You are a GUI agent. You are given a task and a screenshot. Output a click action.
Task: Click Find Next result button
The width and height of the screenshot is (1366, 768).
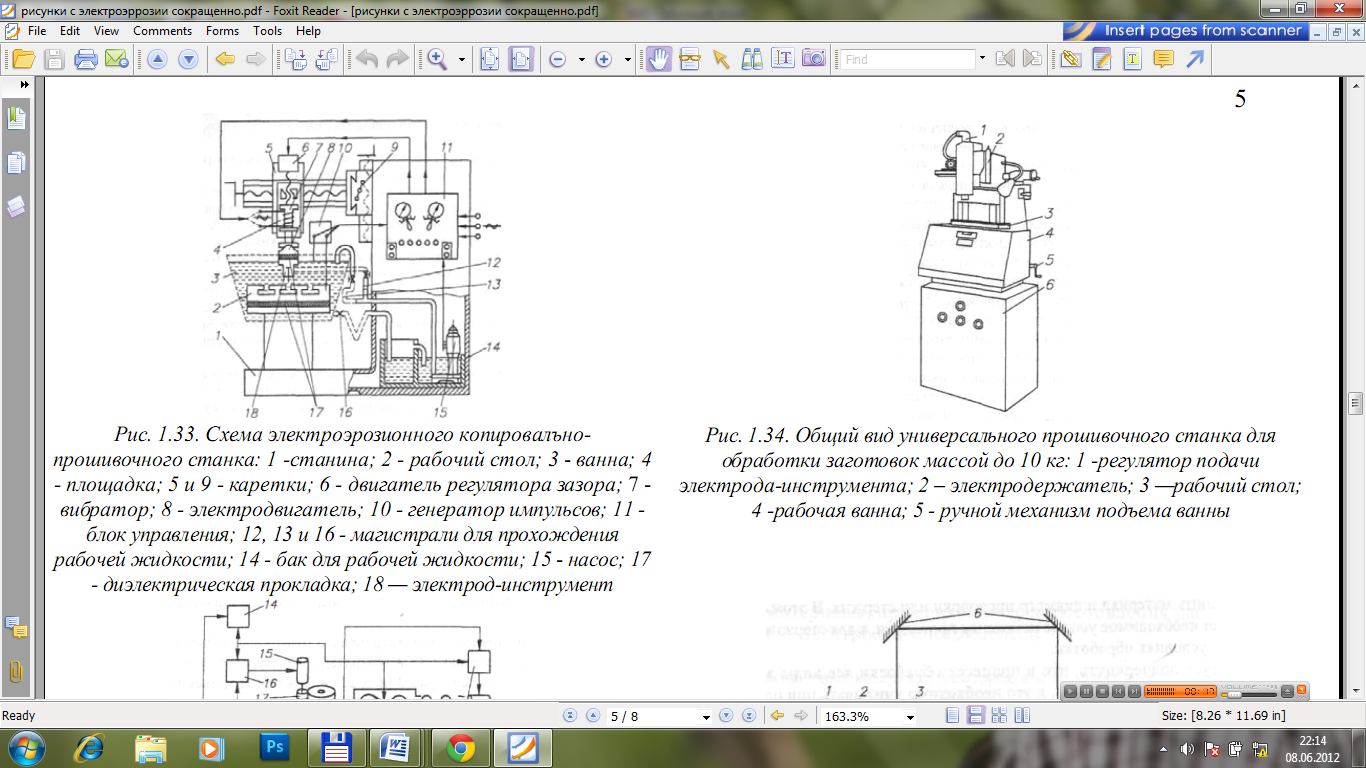[1032, 59]
